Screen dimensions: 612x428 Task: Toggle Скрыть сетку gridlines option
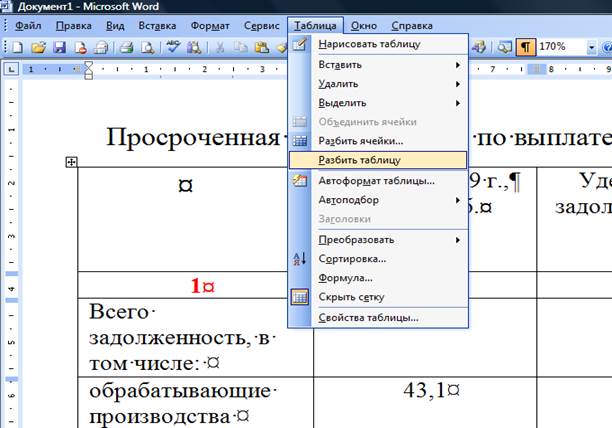point(350,297)
